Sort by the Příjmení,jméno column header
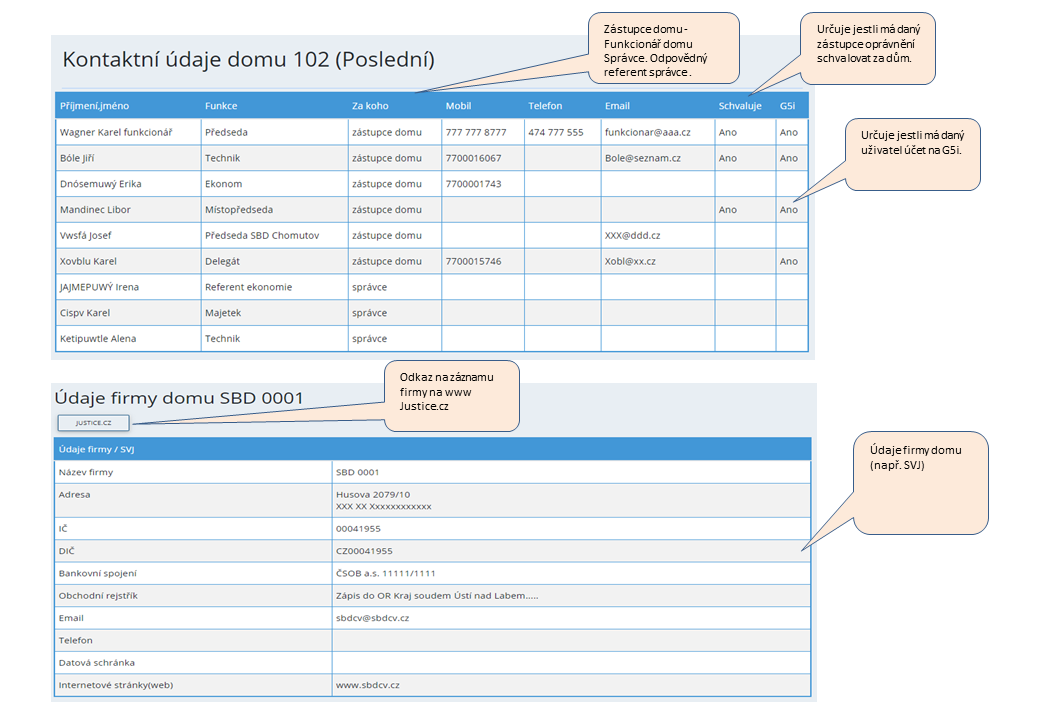The image size is (1040, 720). tap(94, 106)
